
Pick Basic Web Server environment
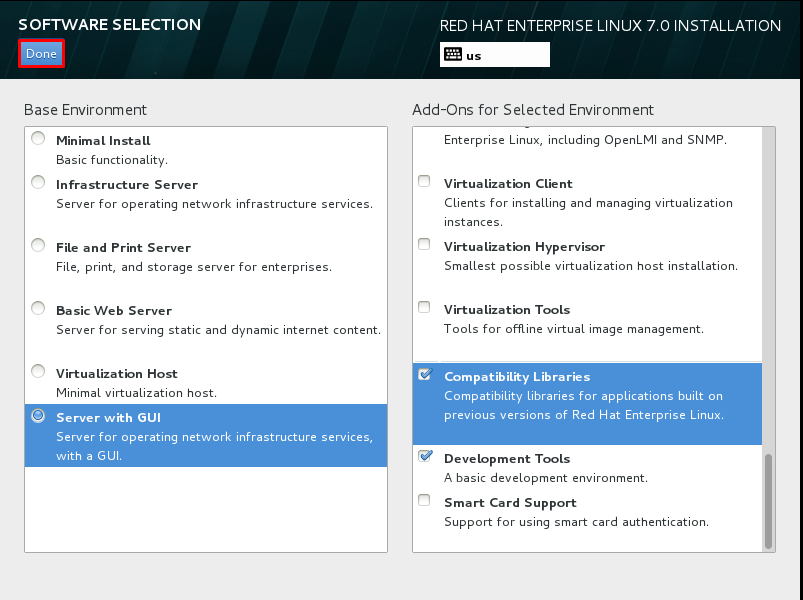tap(37, 308)
